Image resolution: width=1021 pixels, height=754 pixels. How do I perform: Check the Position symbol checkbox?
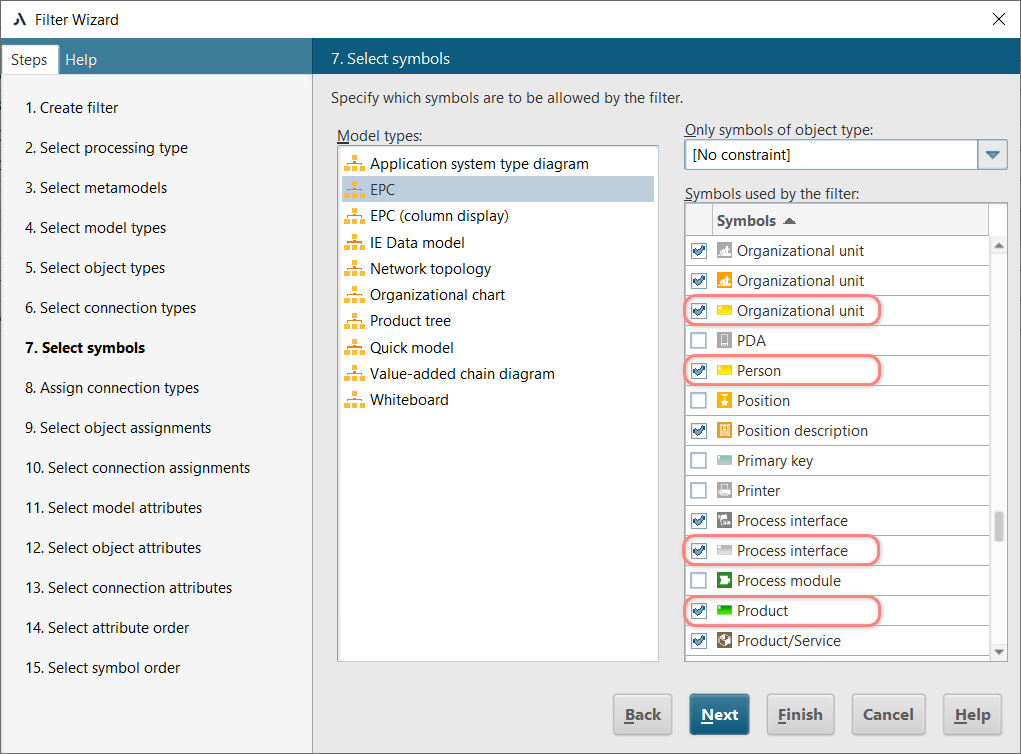coord(698,400)
